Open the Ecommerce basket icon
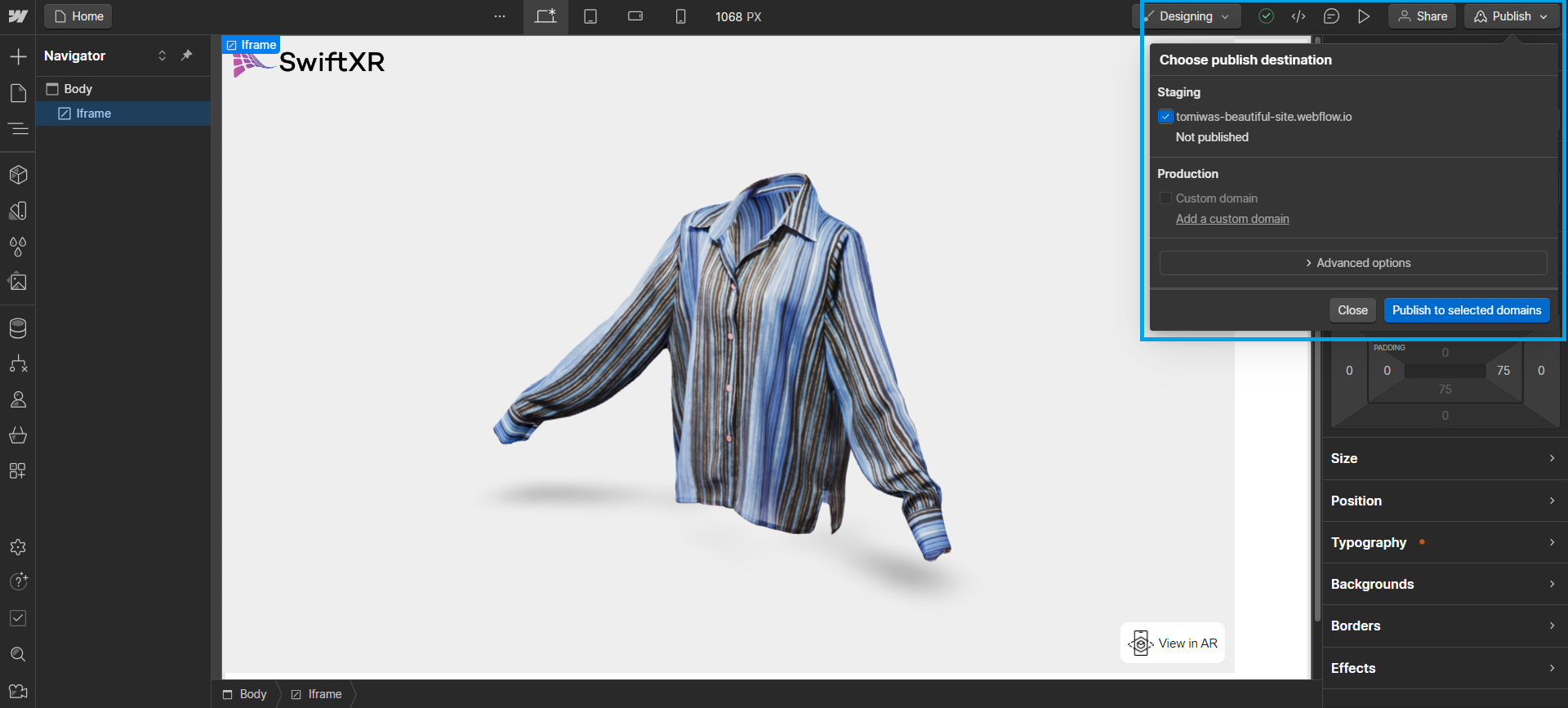1568x708 pixels. pos(18,435)
